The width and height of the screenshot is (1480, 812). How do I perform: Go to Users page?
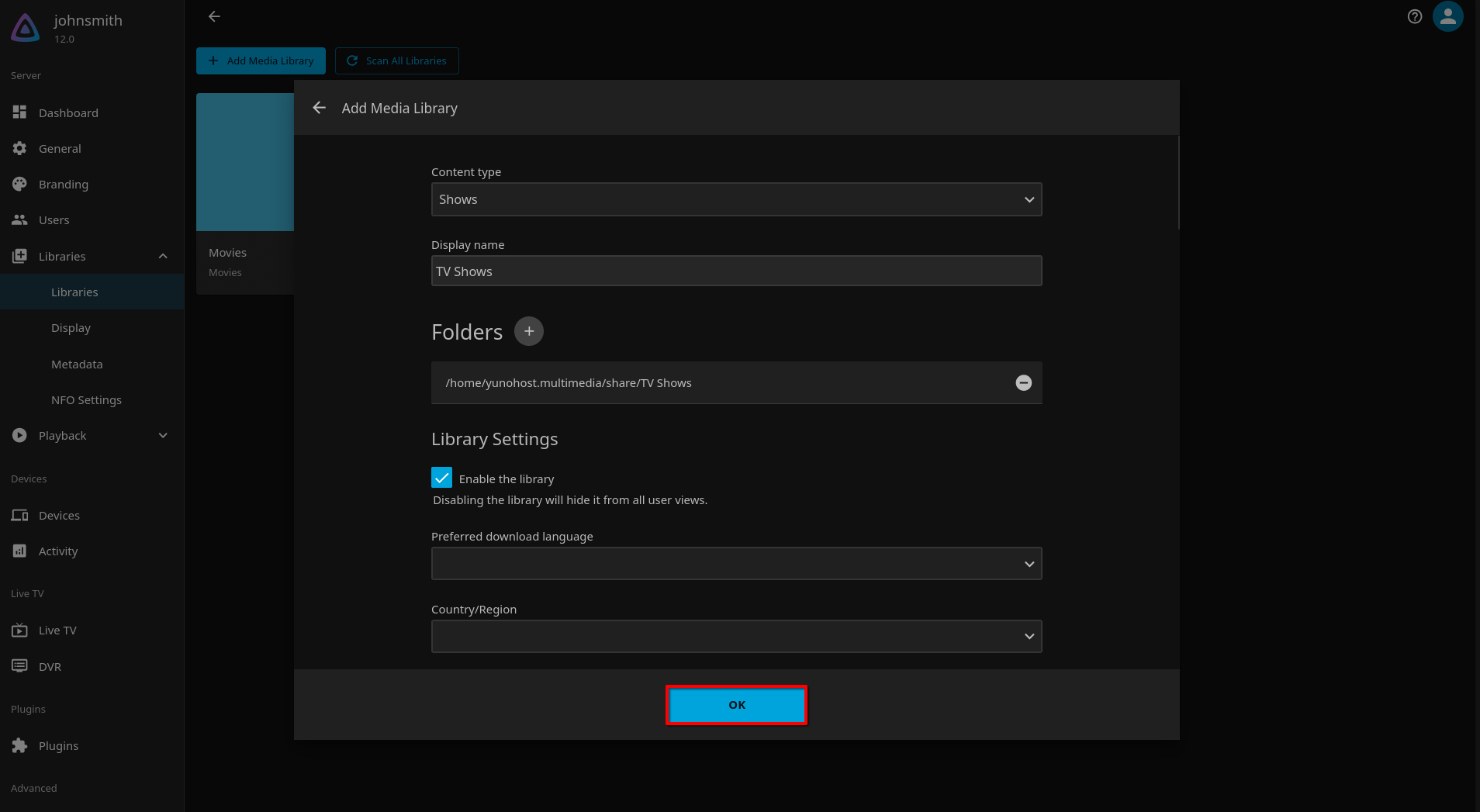(92, 219)
